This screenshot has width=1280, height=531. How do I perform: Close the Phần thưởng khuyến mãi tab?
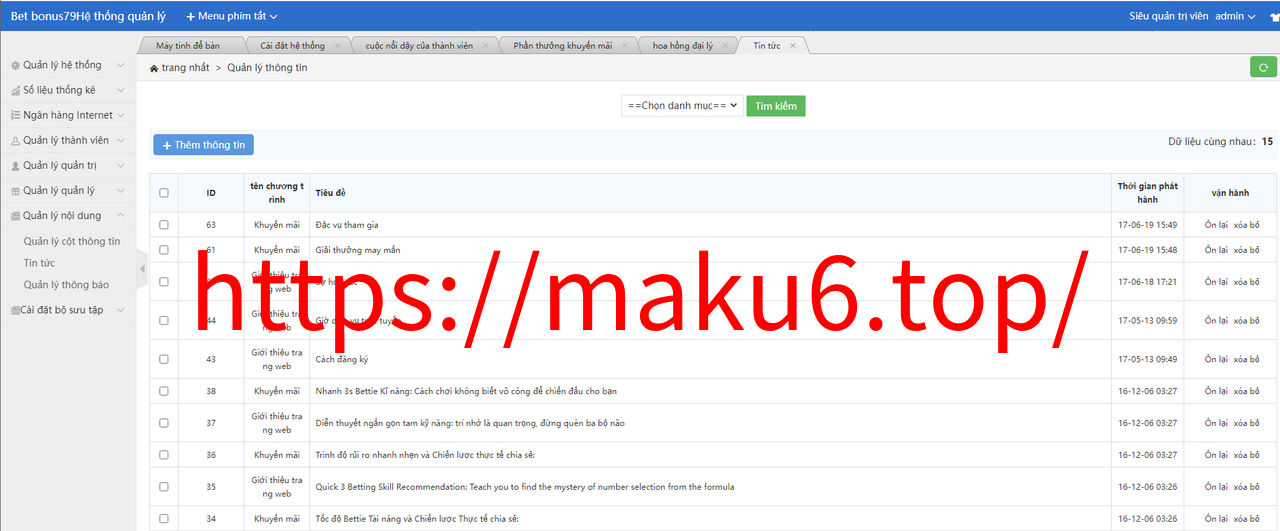[x=625, y=46]
